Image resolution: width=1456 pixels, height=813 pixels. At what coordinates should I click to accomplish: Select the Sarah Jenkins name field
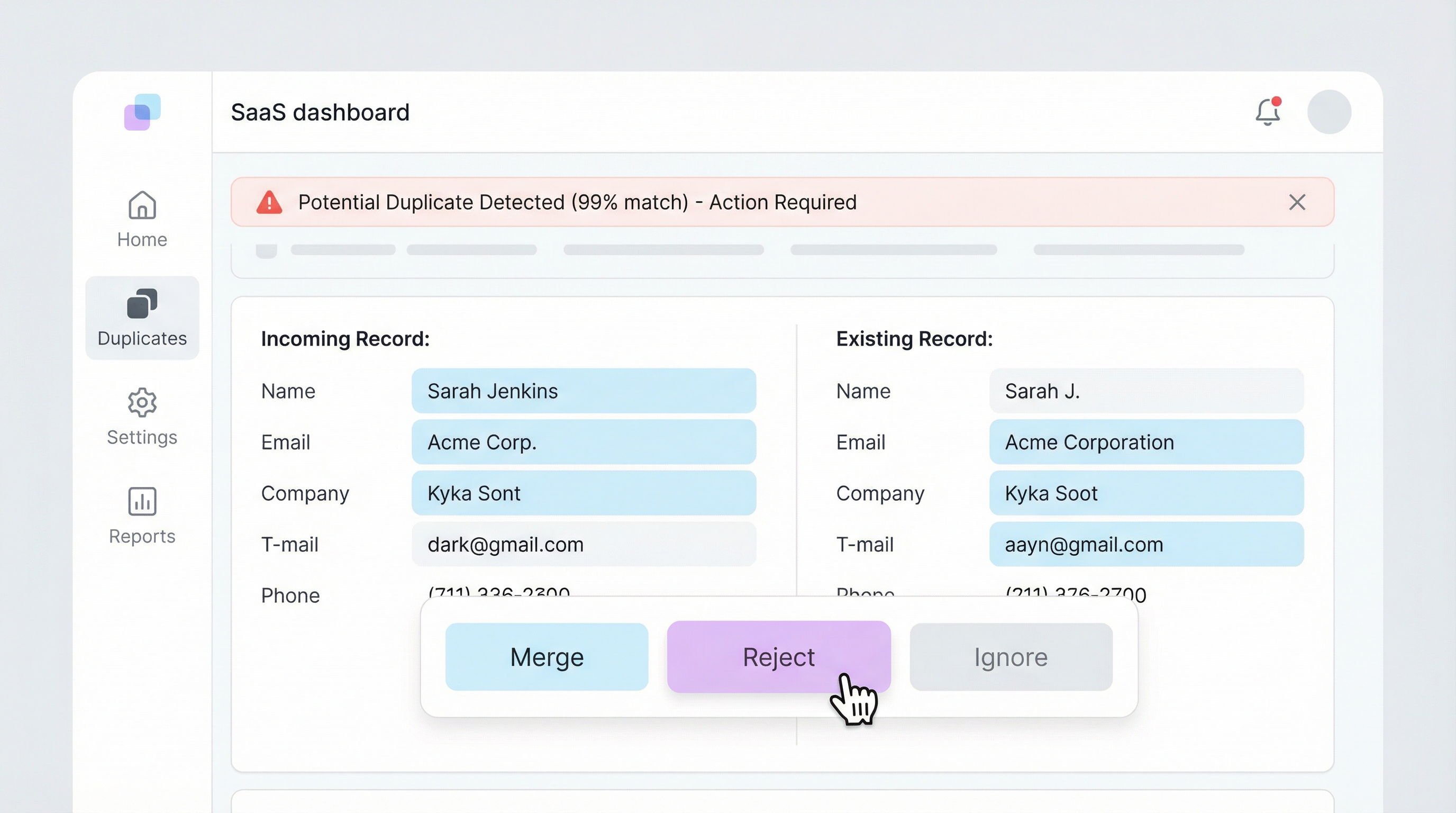(584, 391)
